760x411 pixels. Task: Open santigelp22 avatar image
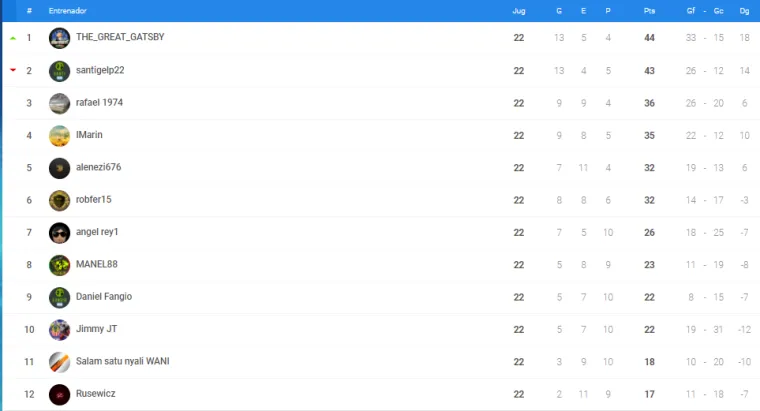tap(59, 71)
